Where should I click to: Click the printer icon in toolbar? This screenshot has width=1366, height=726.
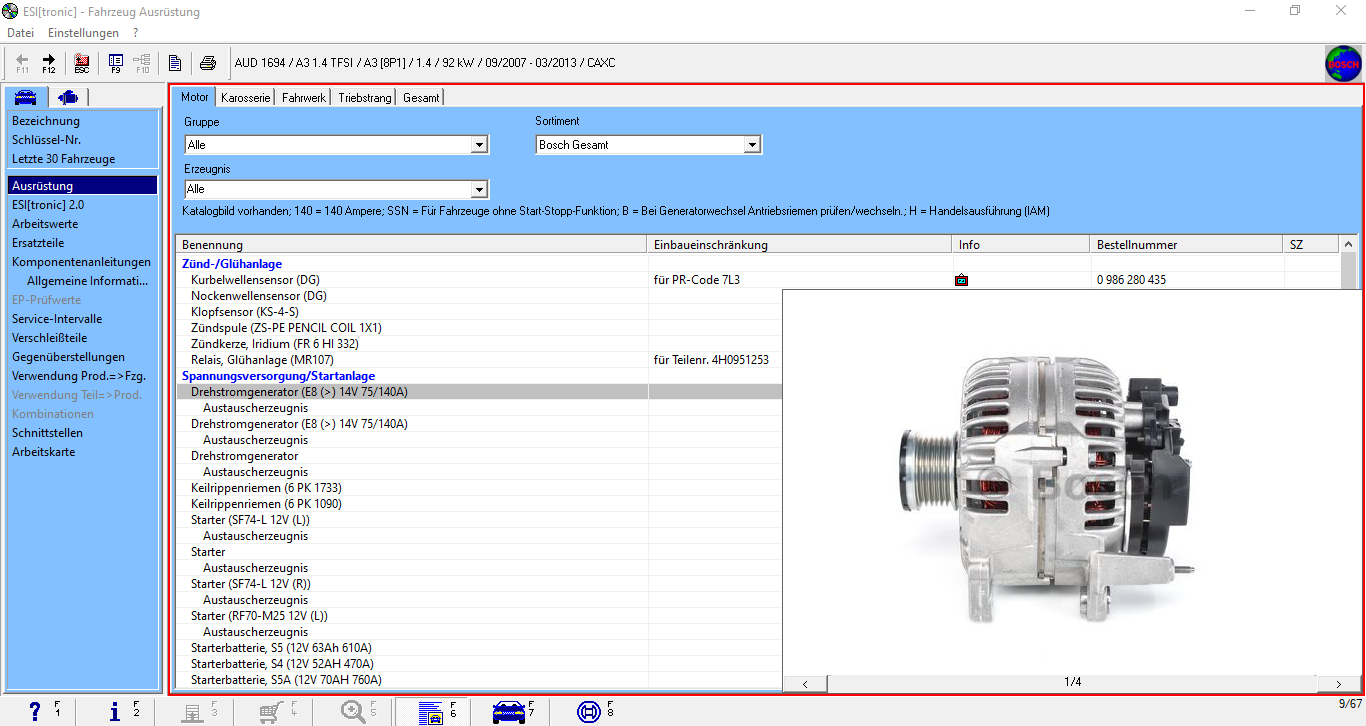207,63
